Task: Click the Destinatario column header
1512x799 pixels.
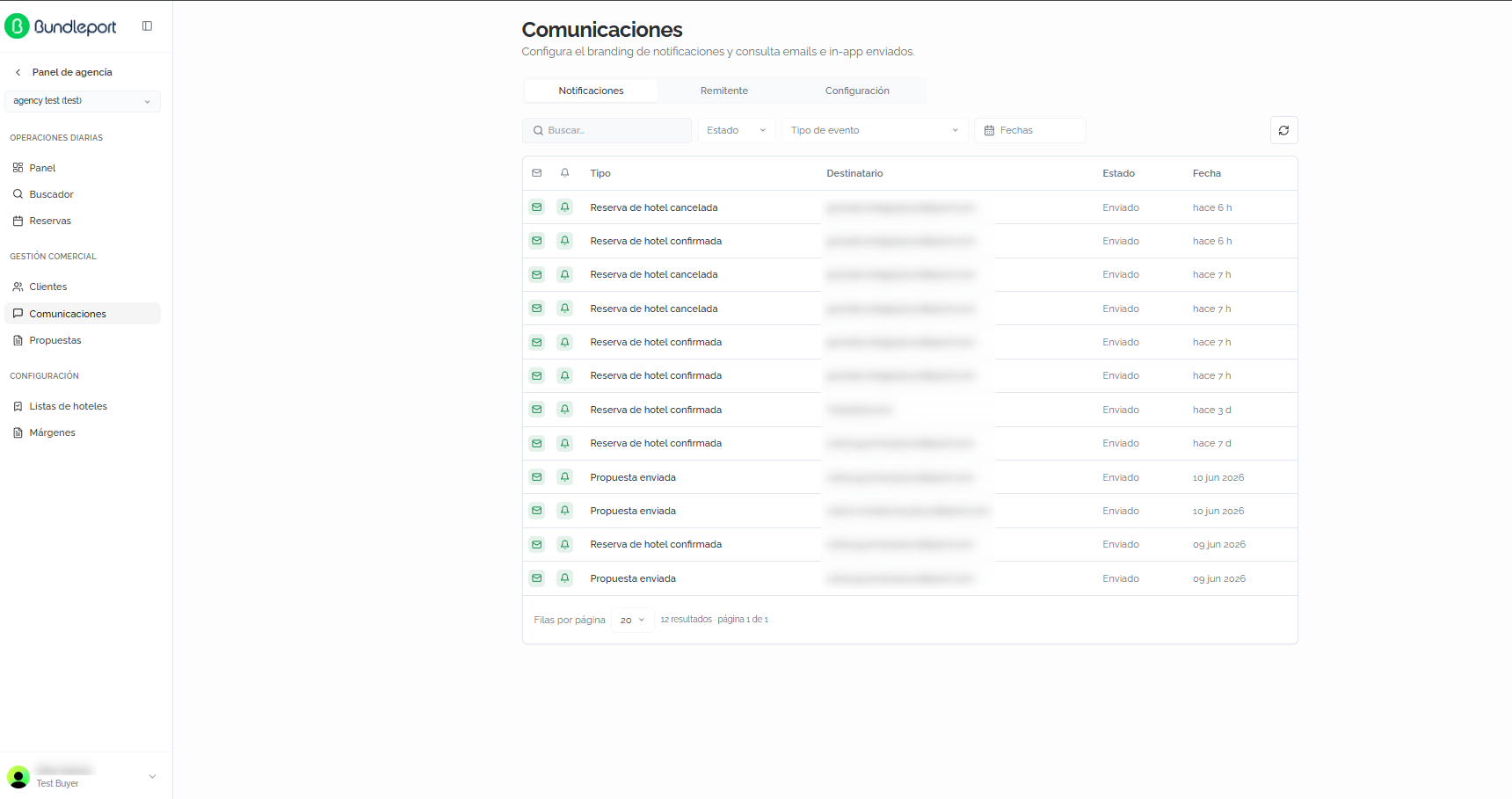Action: click(x=854, y=173)
